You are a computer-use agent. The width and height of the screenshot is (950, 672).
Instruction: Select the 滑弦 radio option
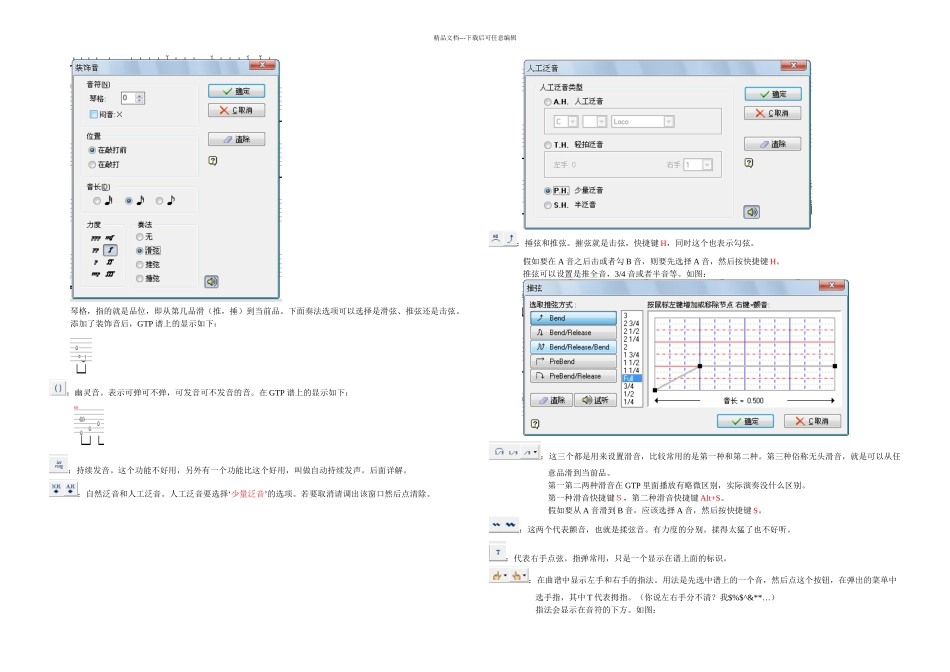coord(140,251)
